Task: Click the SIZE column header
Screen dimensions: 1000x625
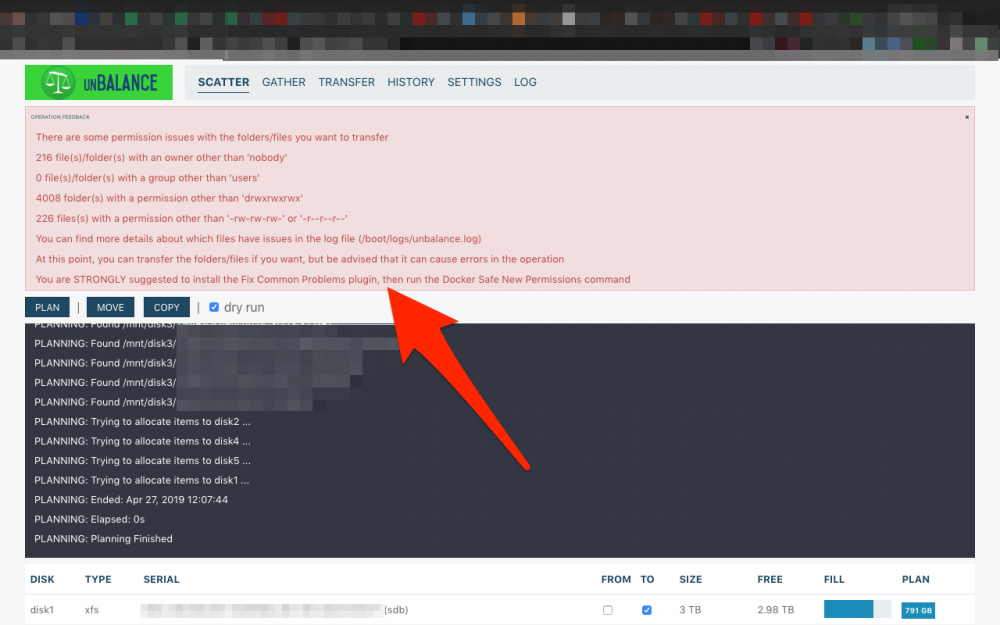Action: coord(691,580)
